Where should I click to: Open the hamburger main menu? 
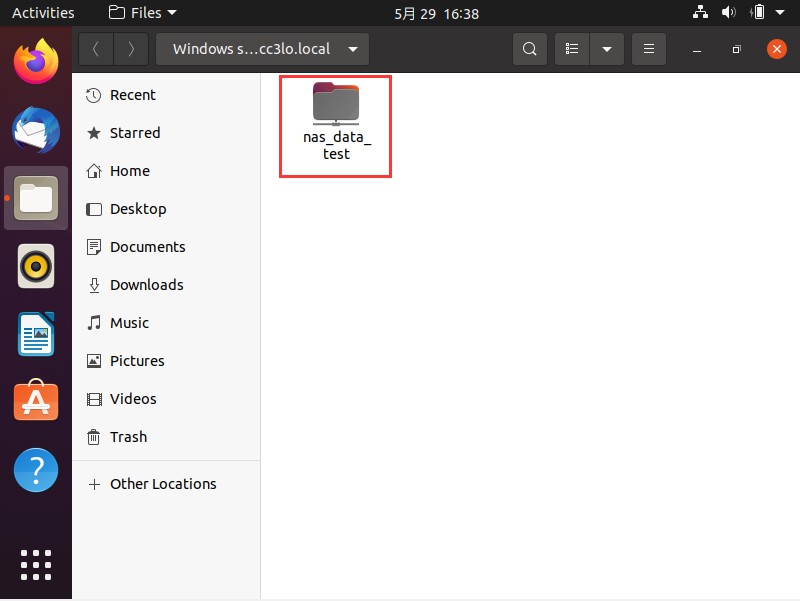click(649, 49)
